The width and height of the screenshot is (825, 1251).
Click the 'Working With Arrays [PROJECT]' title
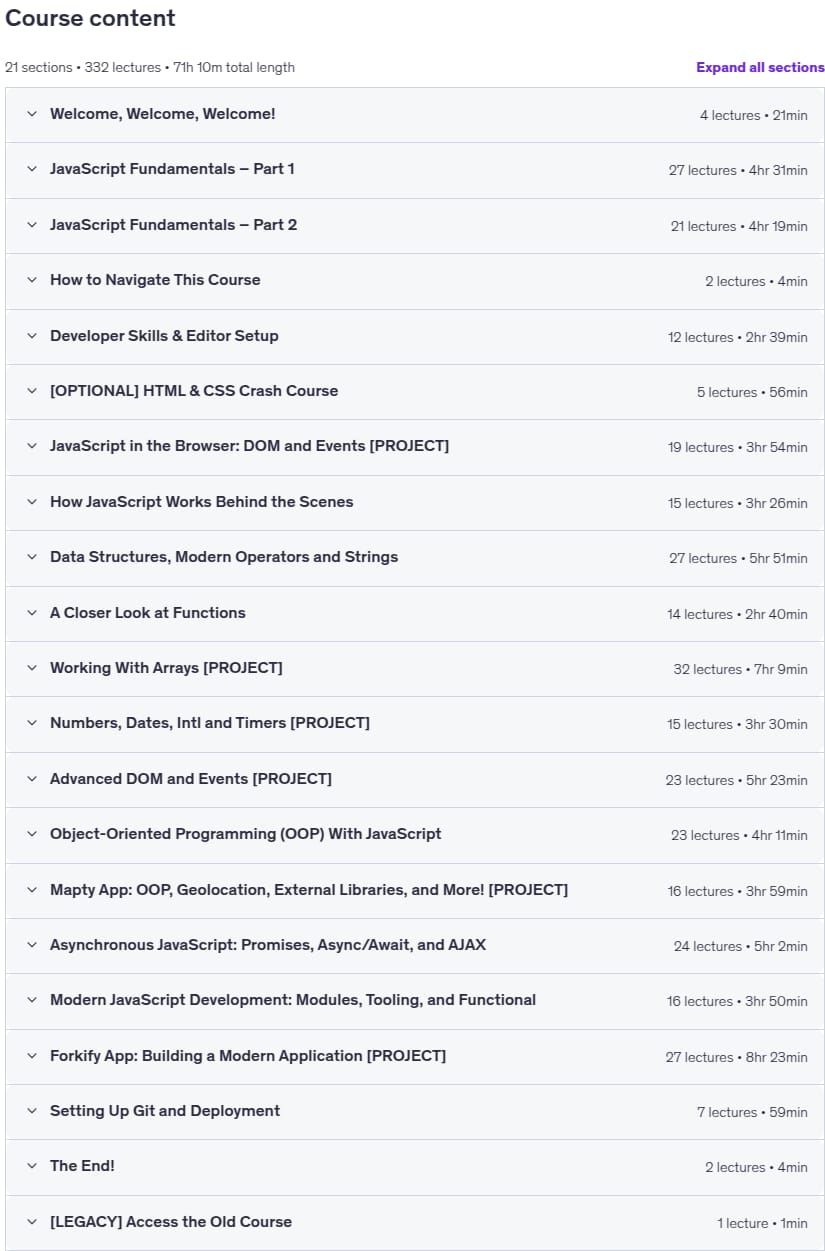point(166,668)
